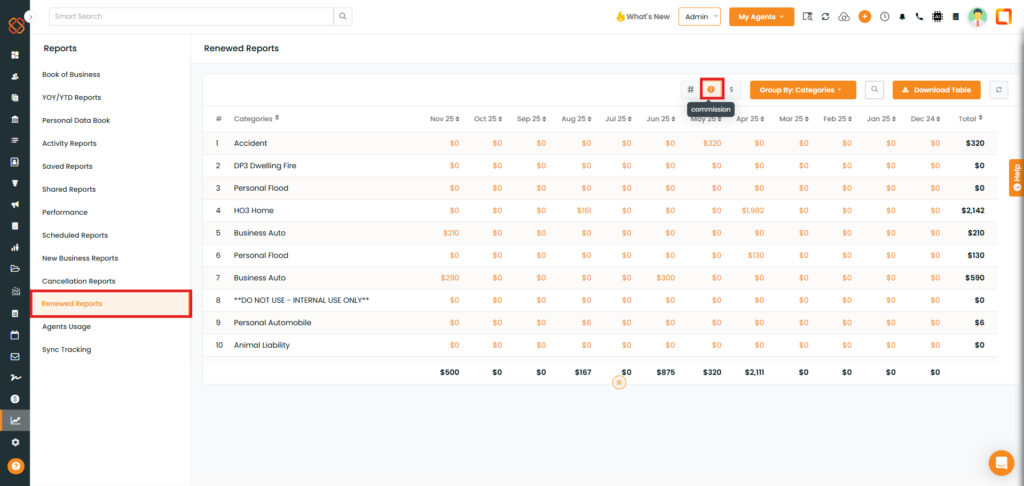Screen dimensions: 1024x486
Task: Click into the Smart Search field
Action: [x=190, y=17]
